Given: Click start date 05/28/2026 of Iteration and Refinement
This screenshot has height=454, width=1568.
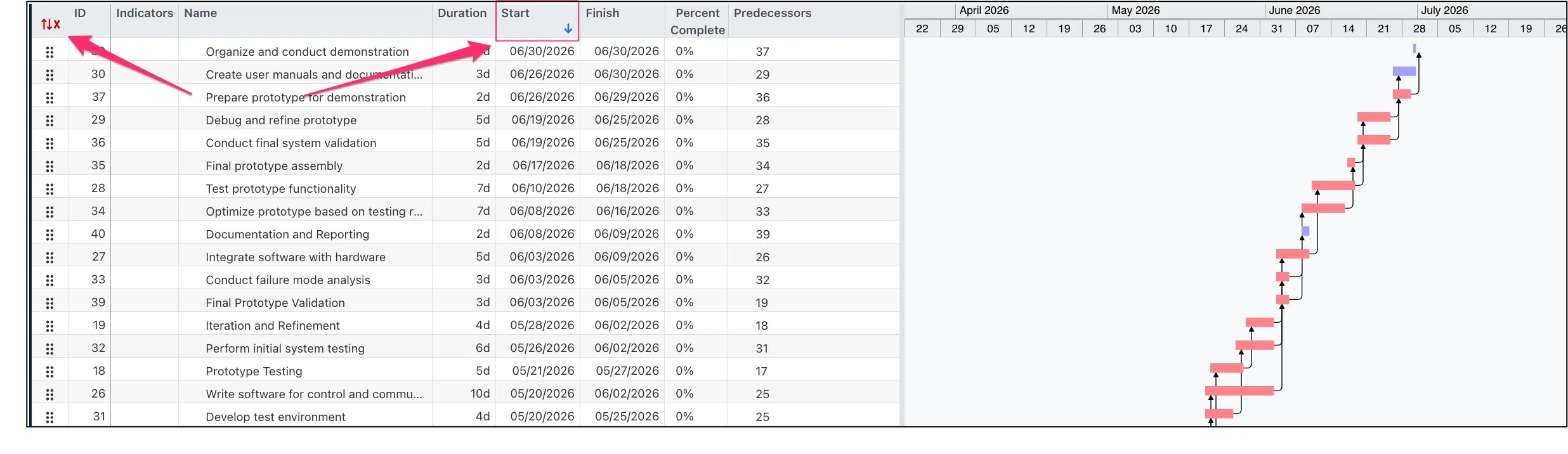Looking at the screenshot, I should (542, 326).
